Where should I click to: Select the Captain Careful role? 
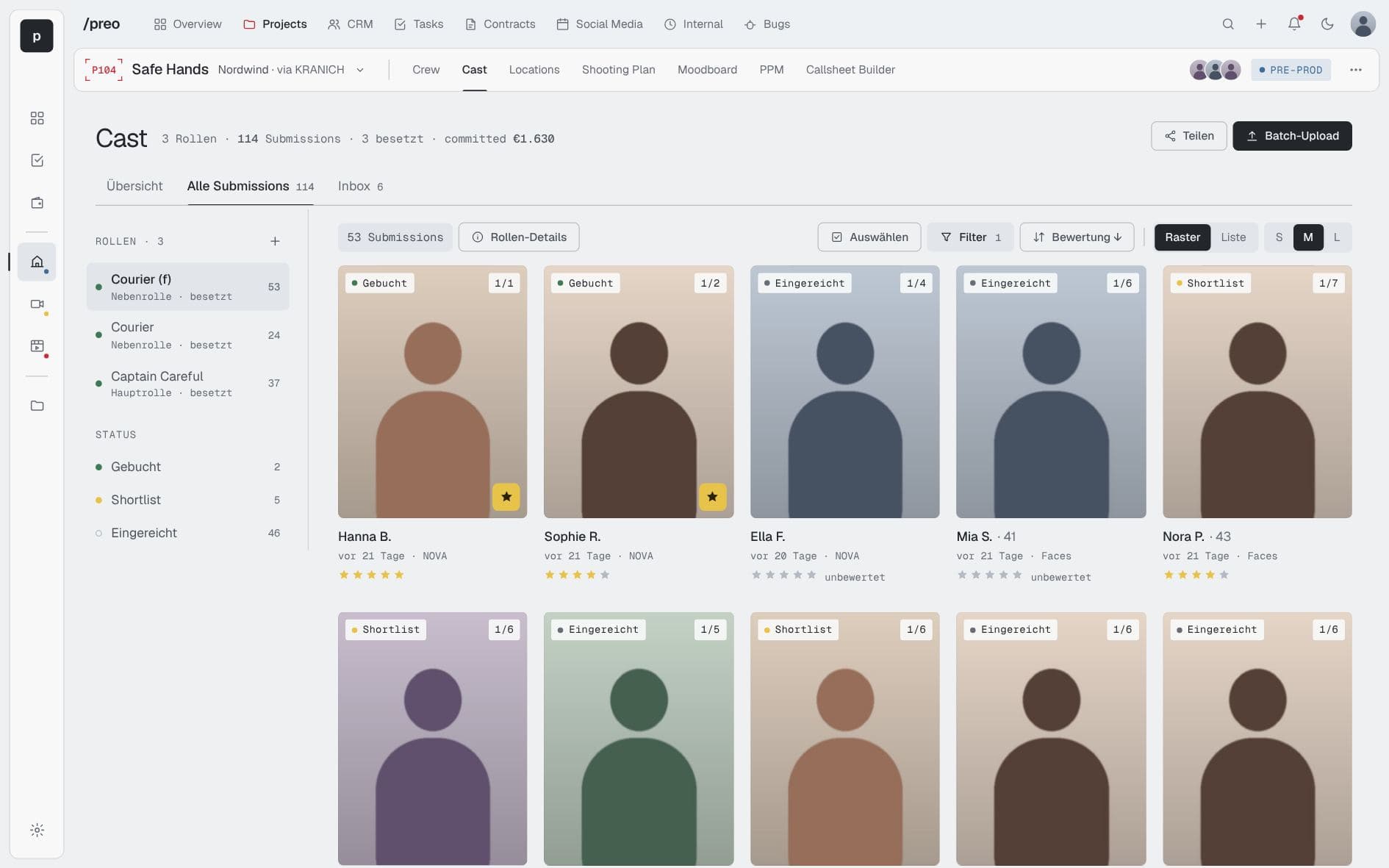click(x=188, y=384)
